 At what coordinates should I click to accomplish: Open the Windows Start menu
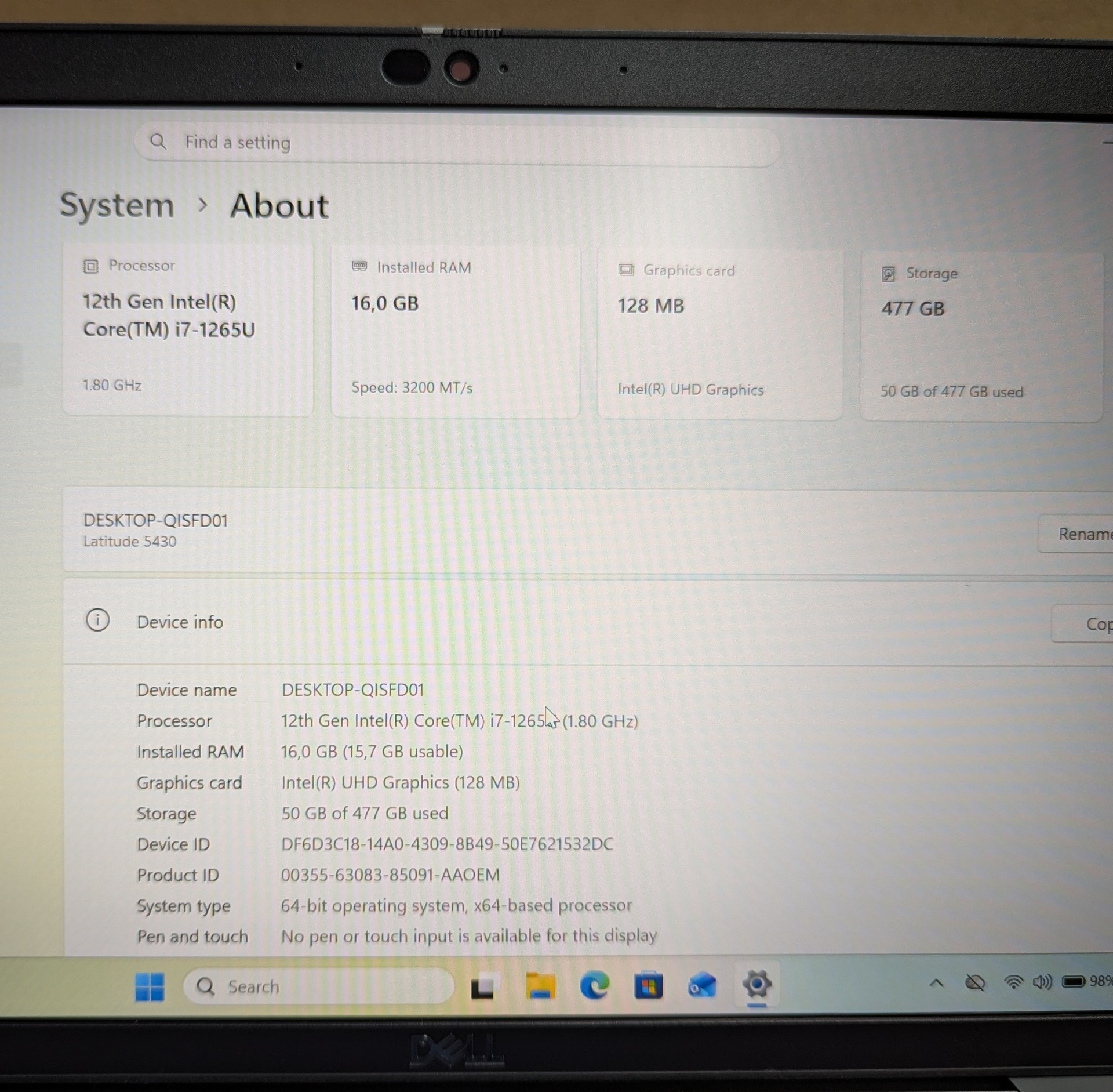pos(150,986)
